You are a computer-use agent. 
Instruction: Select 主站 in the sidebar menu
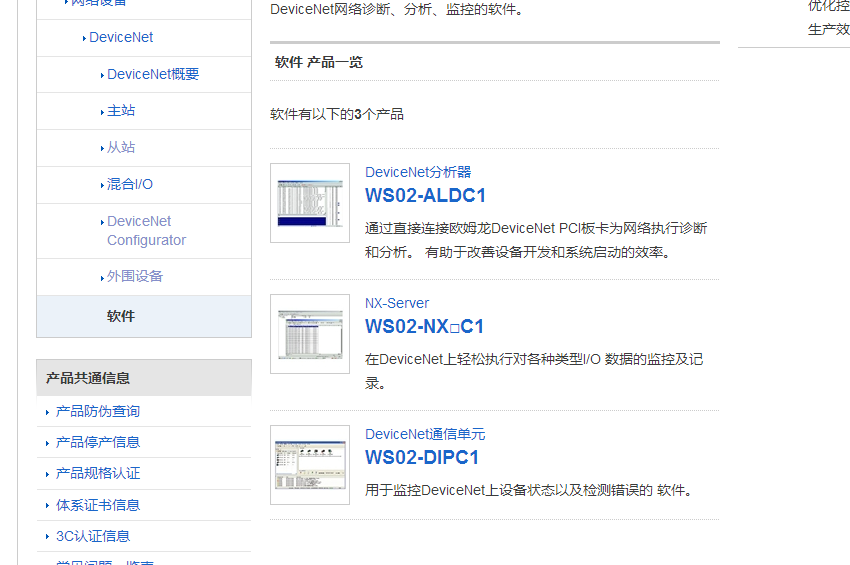coord(121,111)
